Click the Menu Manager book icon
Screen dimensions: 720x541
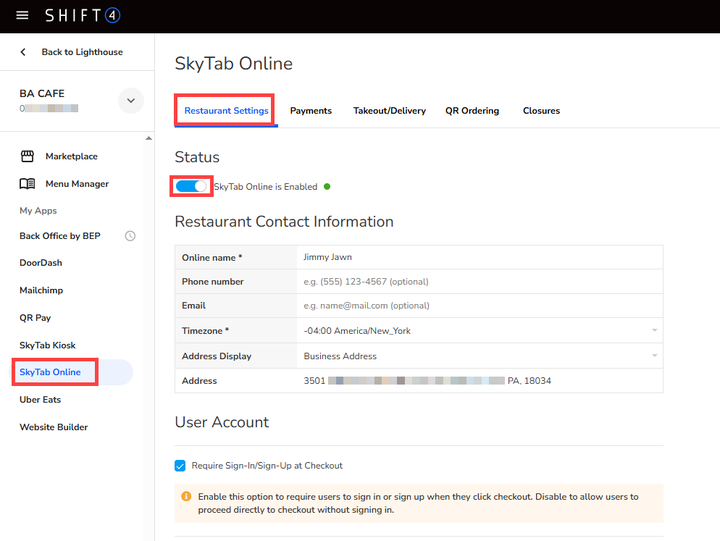(x=27, y=184)
